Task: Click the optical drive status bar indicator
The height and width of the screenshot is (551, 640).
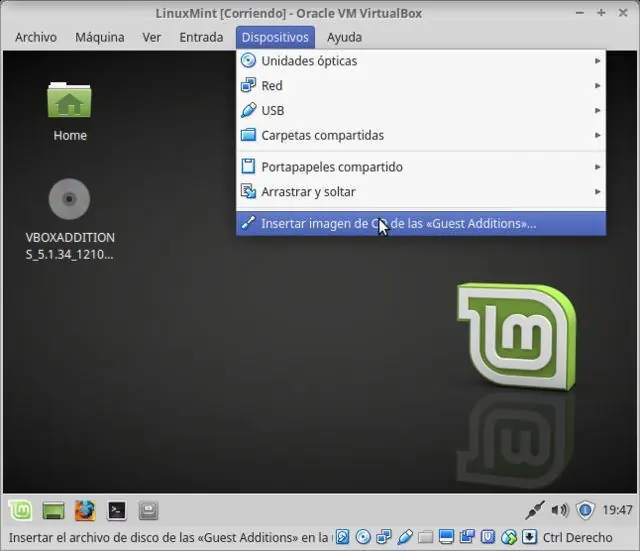Action: pos(363,537)
